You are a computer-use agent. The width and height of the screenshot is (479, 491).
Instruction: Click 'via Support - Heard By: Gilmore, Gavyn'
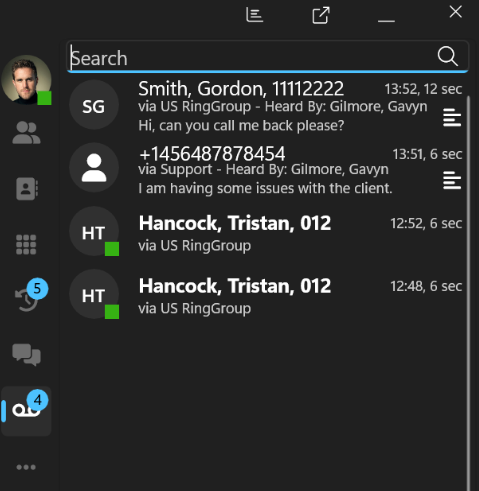[x=263, y=169]
